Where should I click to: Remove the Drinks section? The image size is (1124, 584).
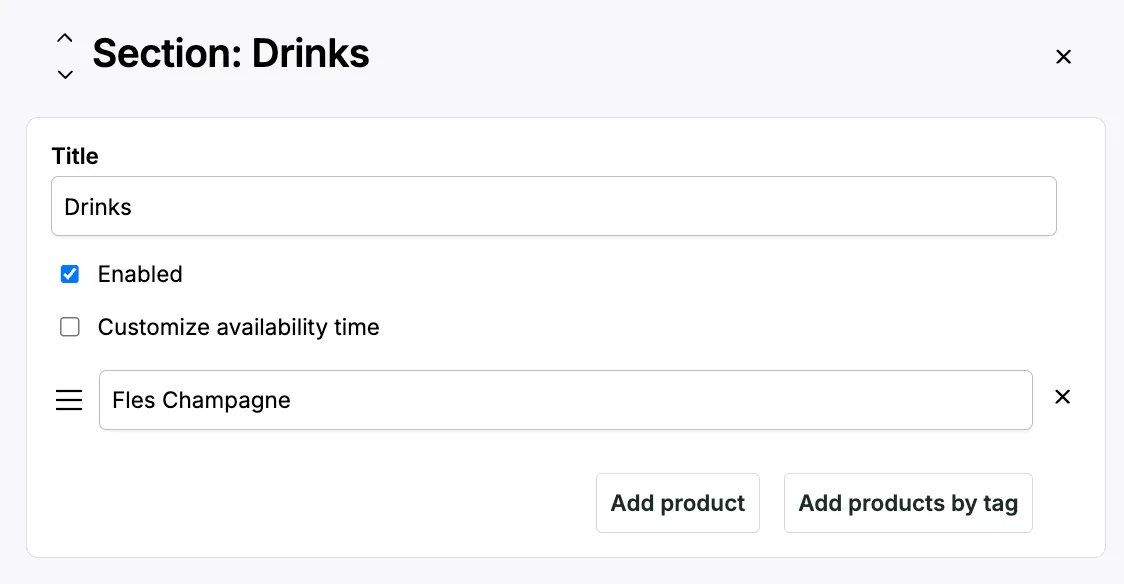tap(1063, 57)
